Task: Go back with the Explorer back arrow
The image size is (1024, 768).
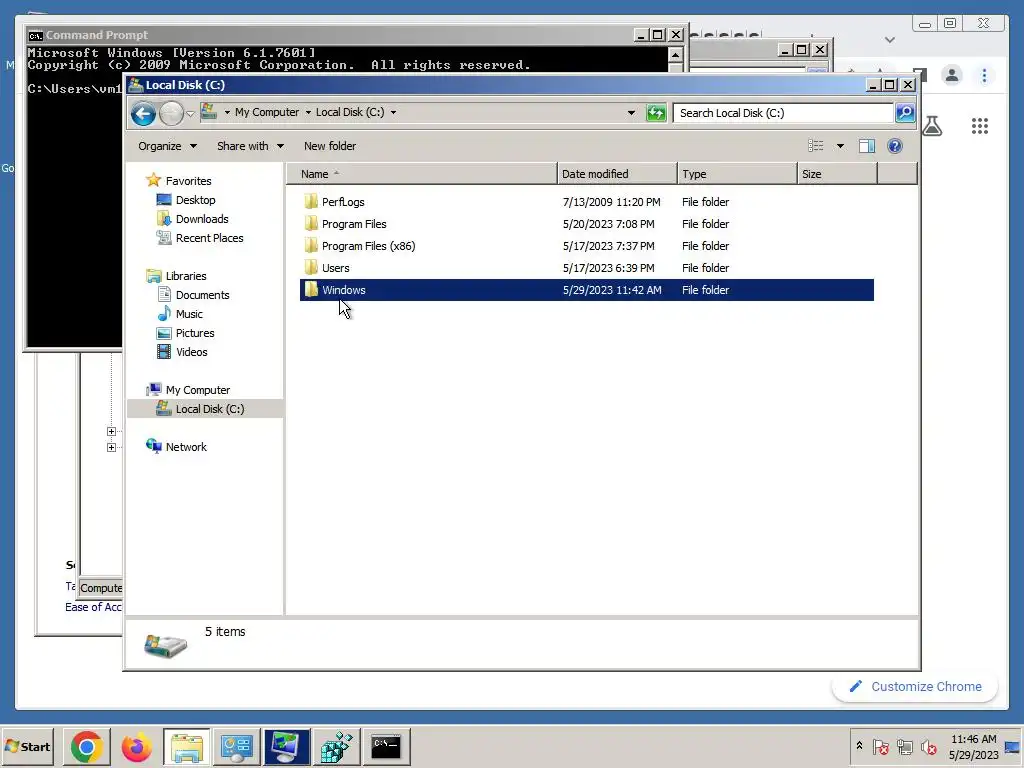Action: tap(143, 114)
